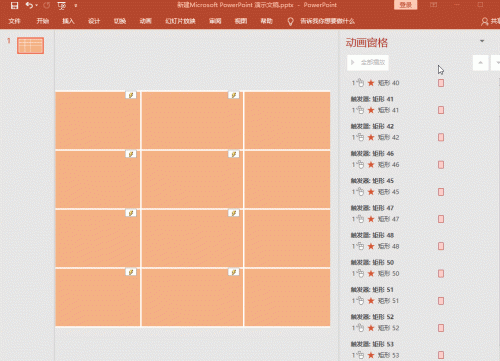The image size is (500, 361).
Task: Switch to the 插入 ribbon tab
Action: (x=68, y=21)
